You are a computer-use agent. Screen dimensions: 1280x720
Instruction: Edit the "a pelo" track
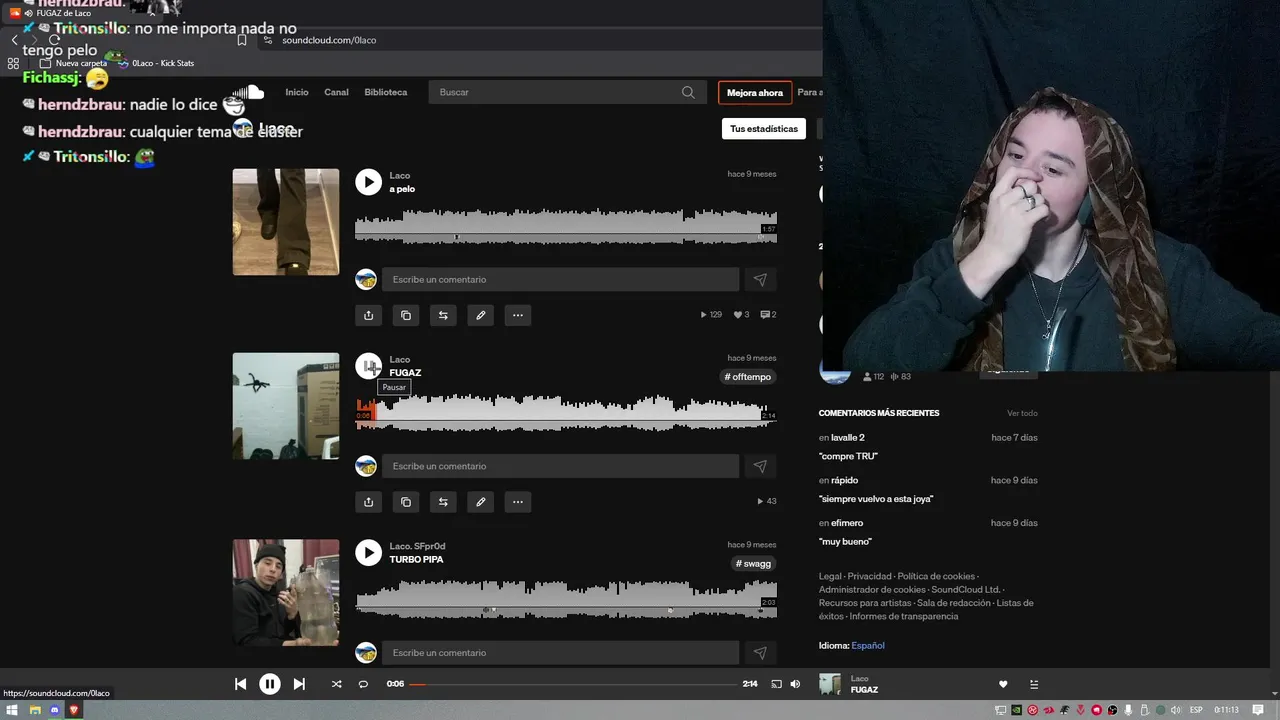pos(481,315)
